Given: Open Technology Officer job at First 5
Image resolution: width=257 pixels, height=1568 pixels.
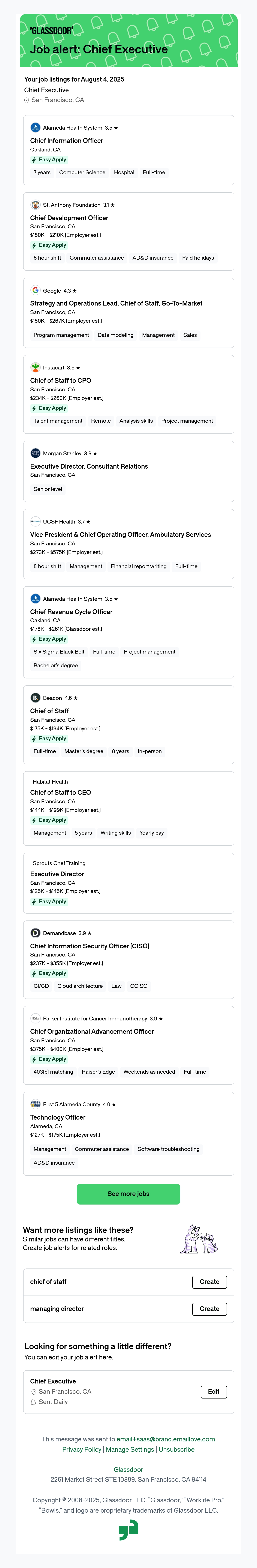Looking at the screenshot, I should [x=58, y=1117].
